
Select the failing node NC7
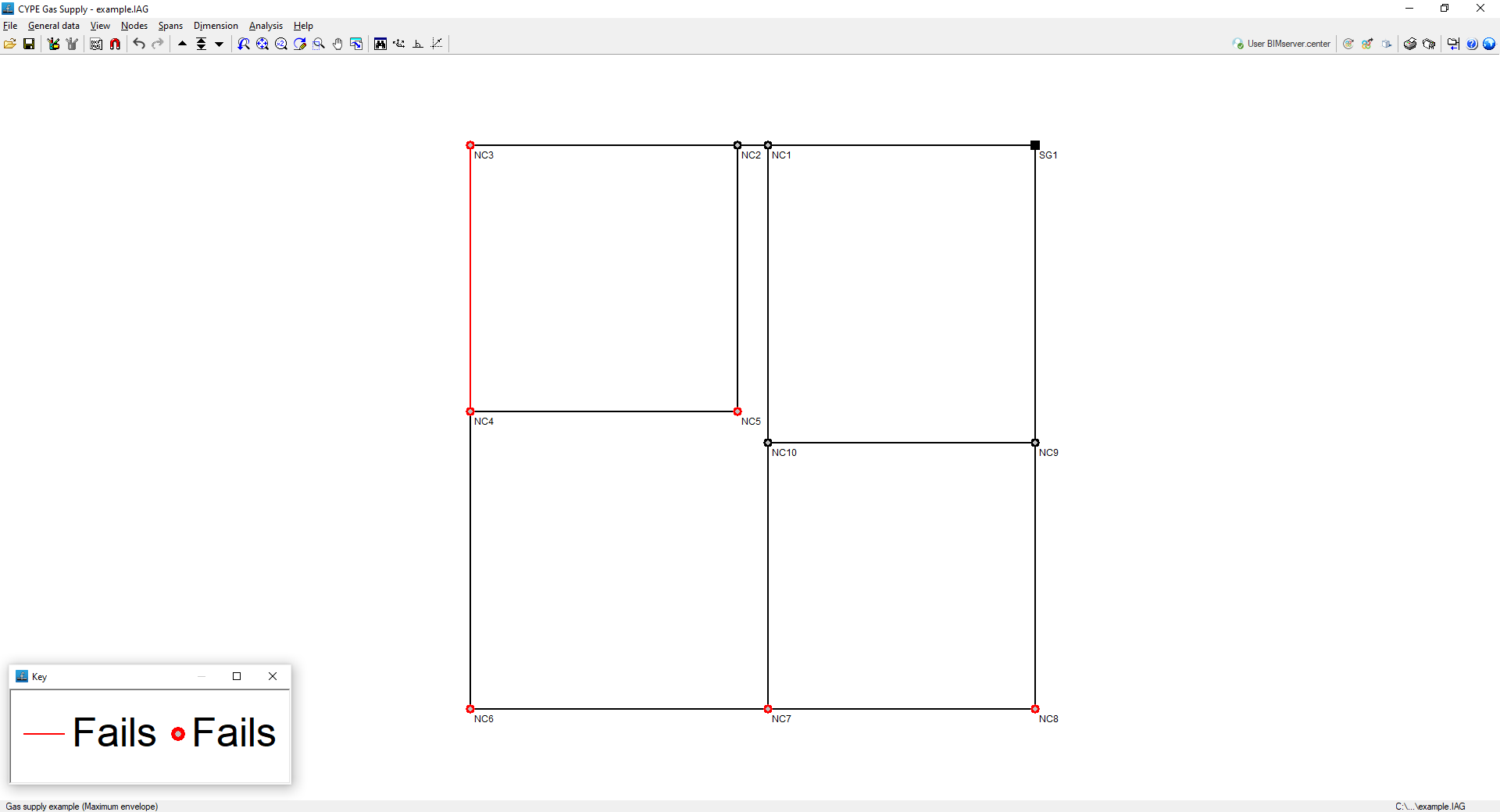[768, 709]
